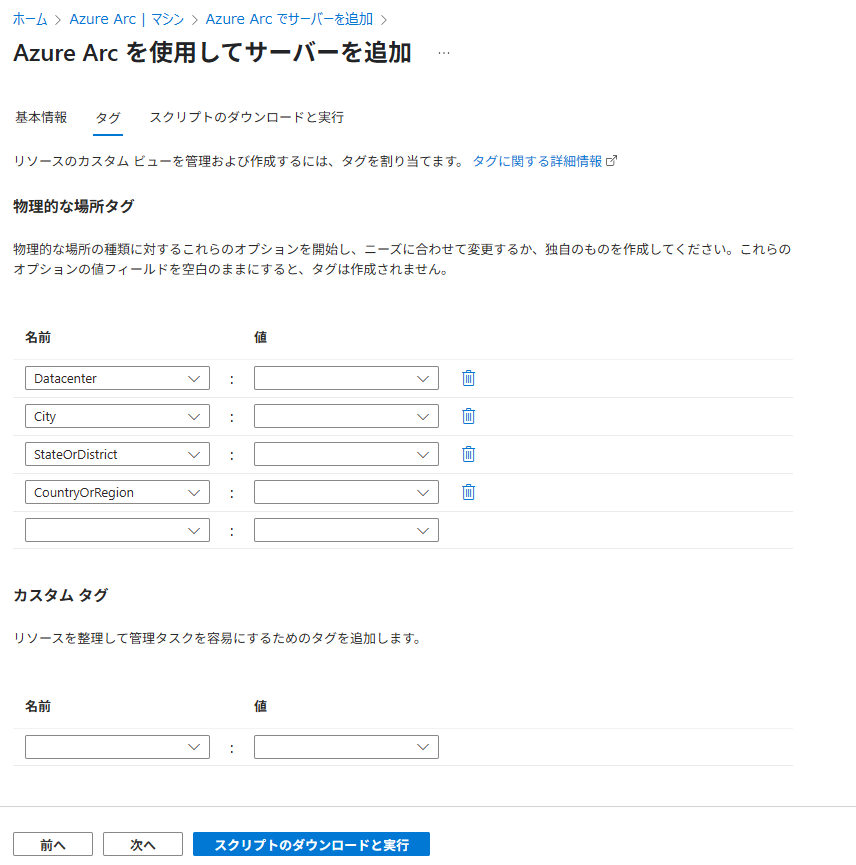Open Azure Arc | マシン breadcrumb
This screenshot has height=865, width=856.
127,19
